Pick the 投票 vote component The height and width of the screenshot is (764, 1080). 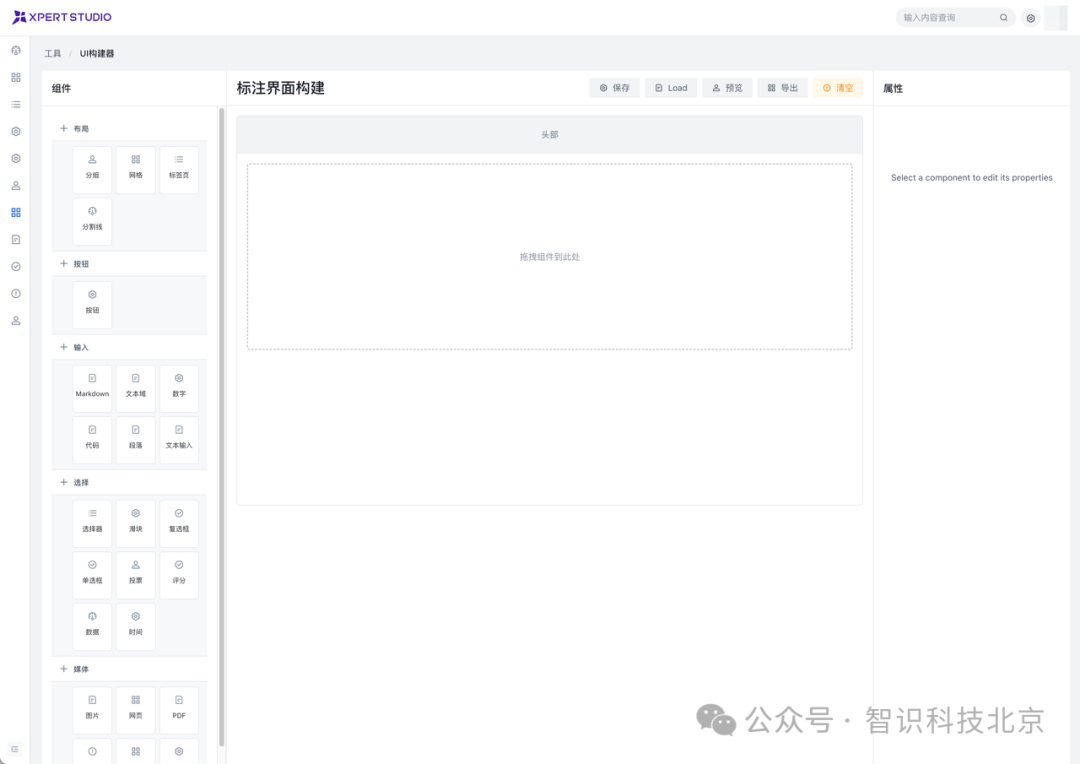pyautogui.click(x=136, y=575)
